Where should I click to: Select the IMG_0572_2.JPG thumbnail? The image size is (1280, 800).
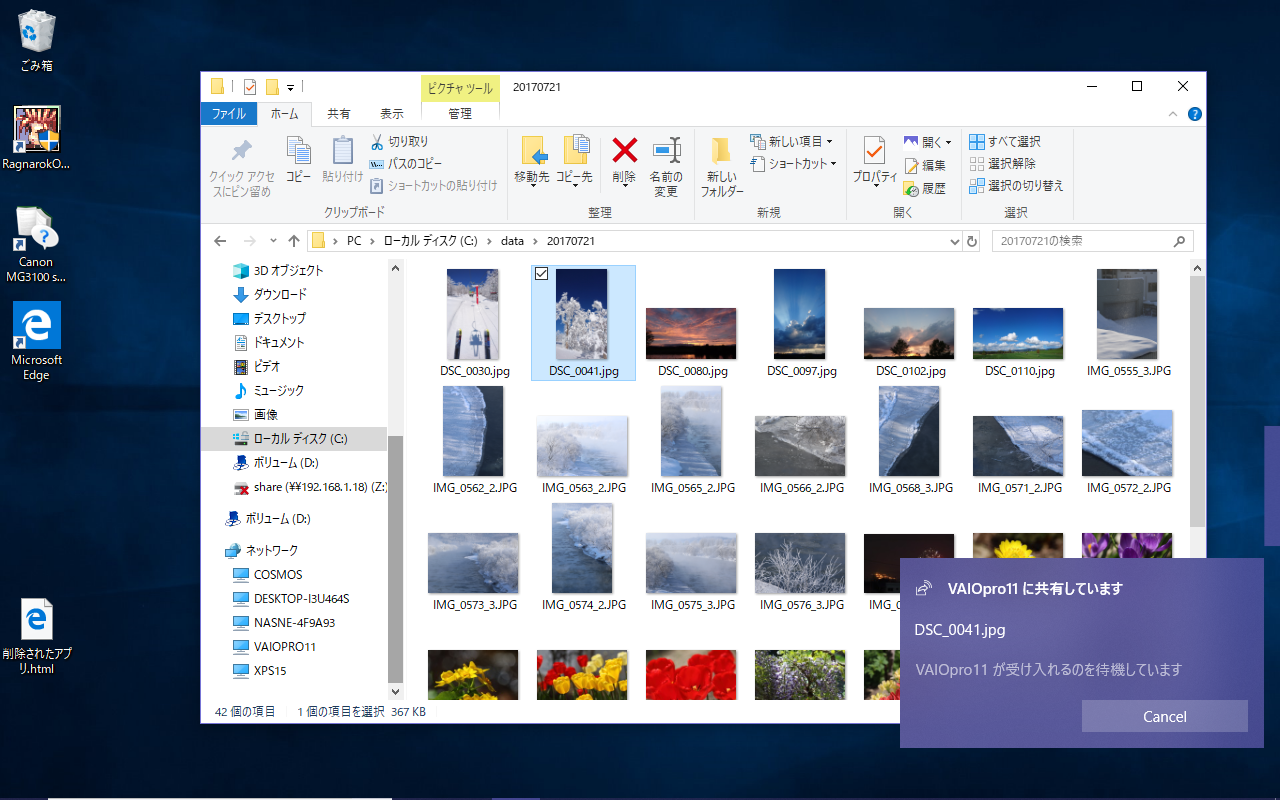point(1128,452)
